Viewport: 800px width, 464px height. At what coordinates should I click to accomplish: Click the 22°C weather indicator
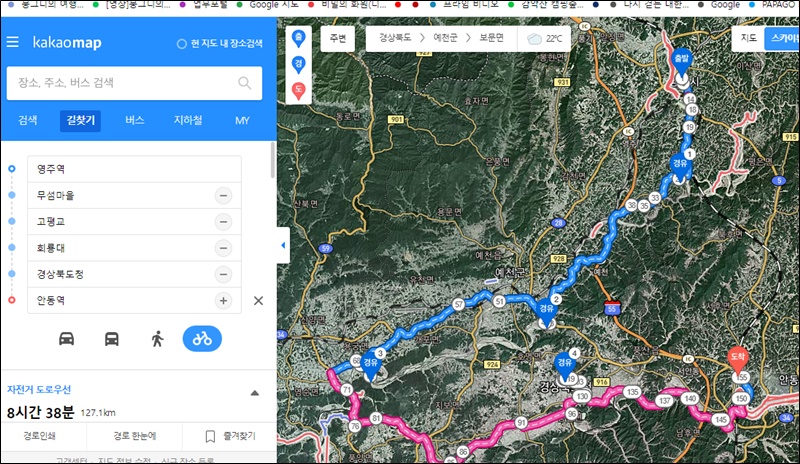[544, 39]
